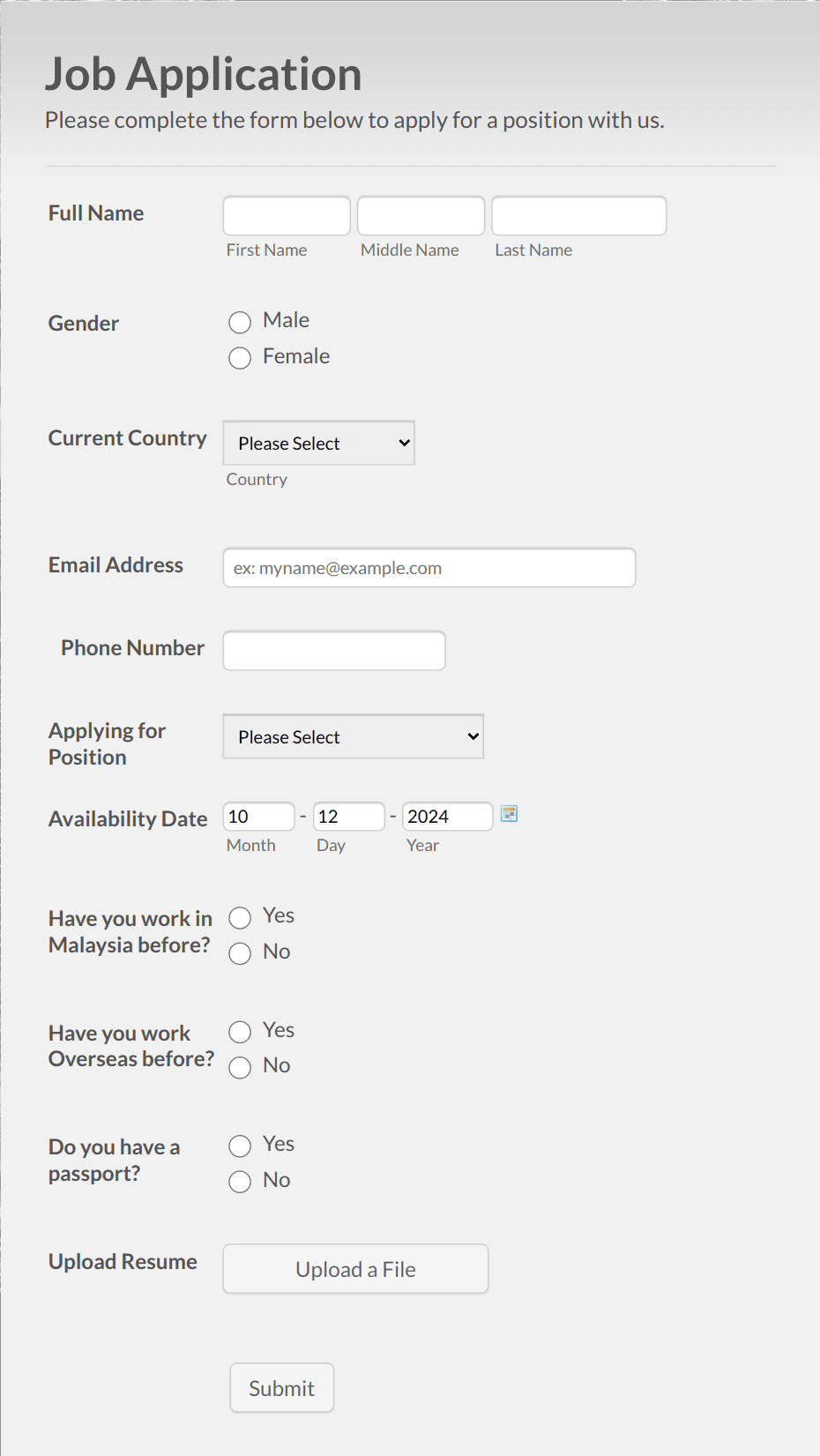Click the Email Address input box
820x1456 pixels.
pyautogui.click(x=429, y=568)
